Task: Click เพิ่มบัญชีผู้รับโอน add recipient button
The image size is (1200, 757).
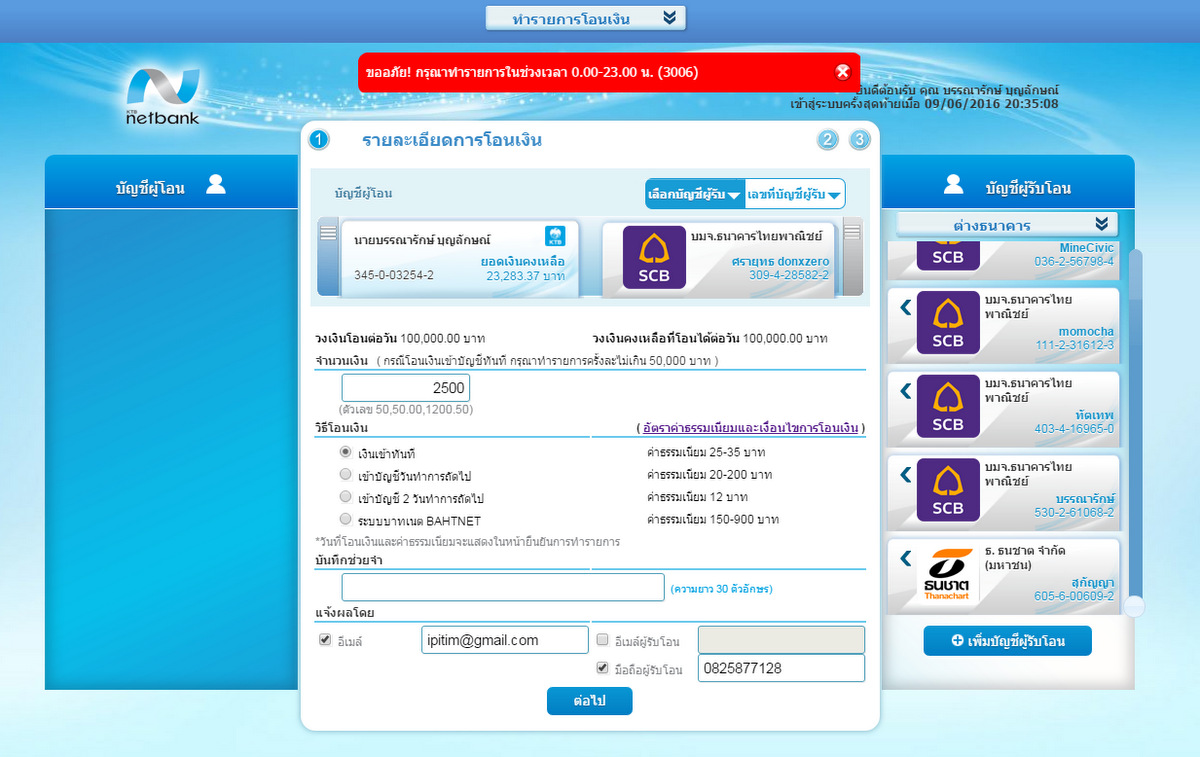Action: tap(1007, 641)
